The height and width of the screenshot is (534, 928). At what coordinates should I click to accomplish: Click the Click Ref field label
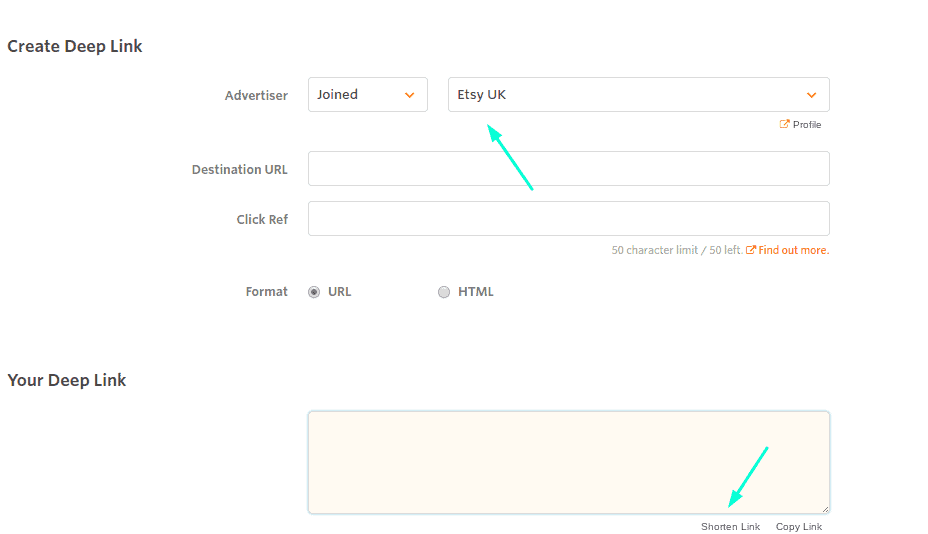tap(262, 220)
